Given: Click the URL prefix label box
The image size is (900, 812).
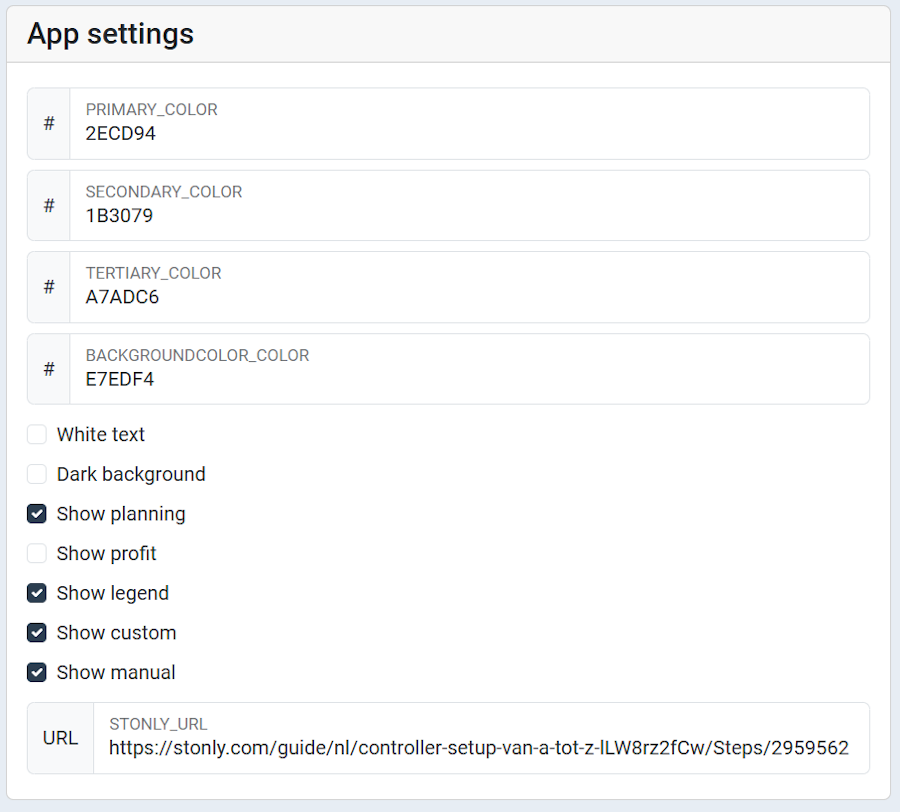Looking at the screenshot, I should point(61,739).
